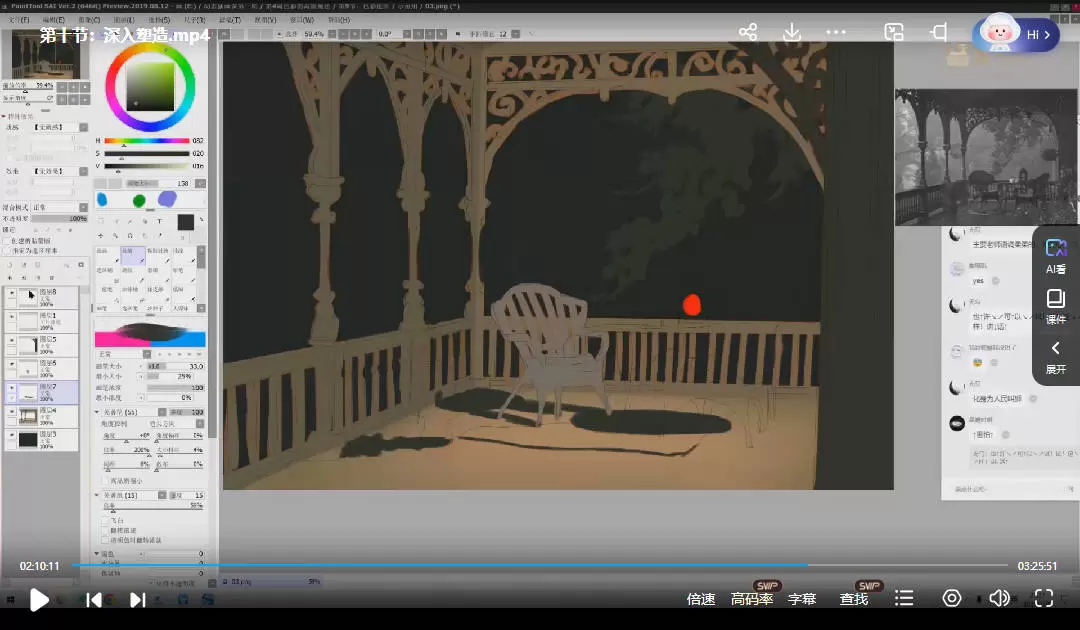Open the 编辑(E) menu
The image size is (1080, 630).
54,20
